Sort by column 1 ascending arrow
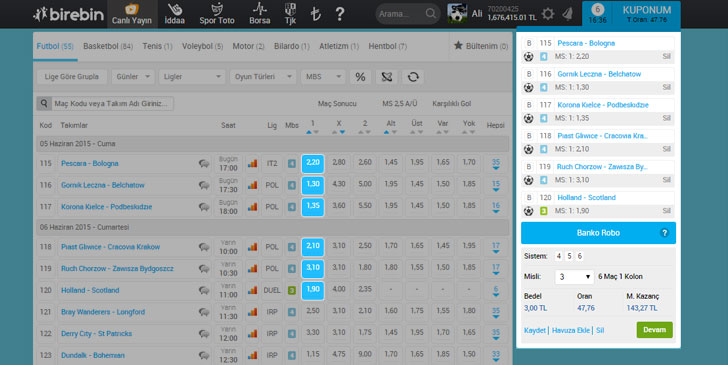Screen dimensions: 728x365 point(309,132)
